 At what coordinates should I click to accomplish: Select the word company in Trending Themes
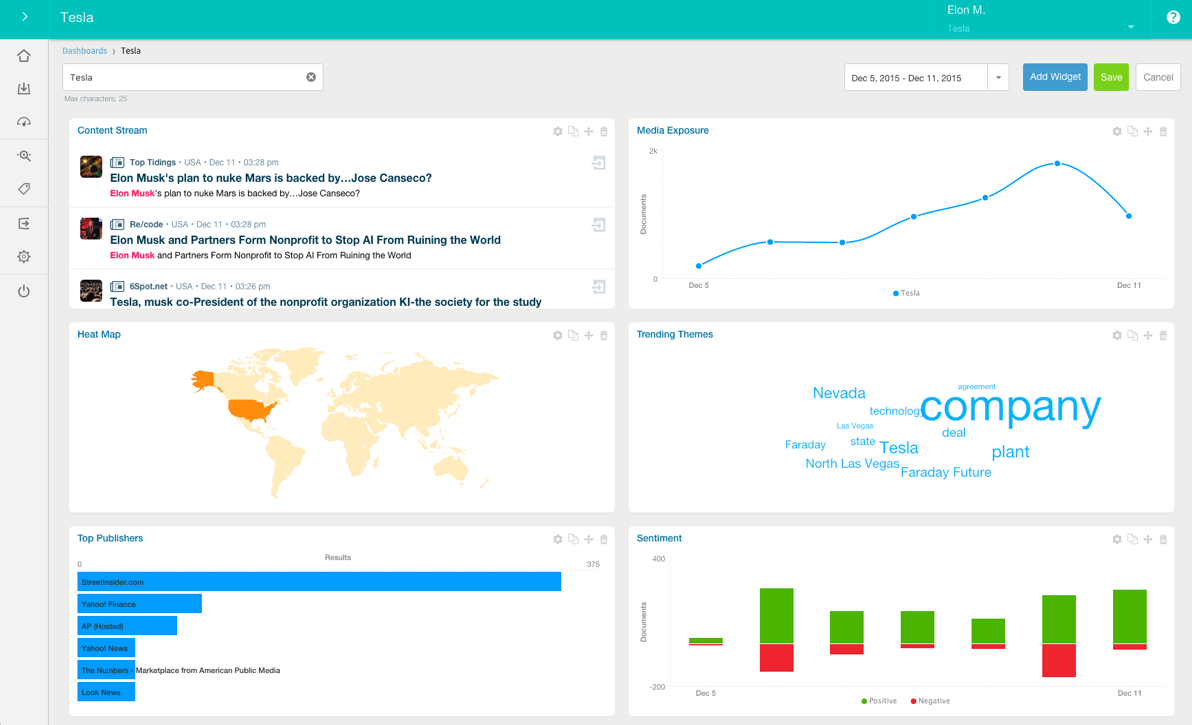tap(1010, 407)
